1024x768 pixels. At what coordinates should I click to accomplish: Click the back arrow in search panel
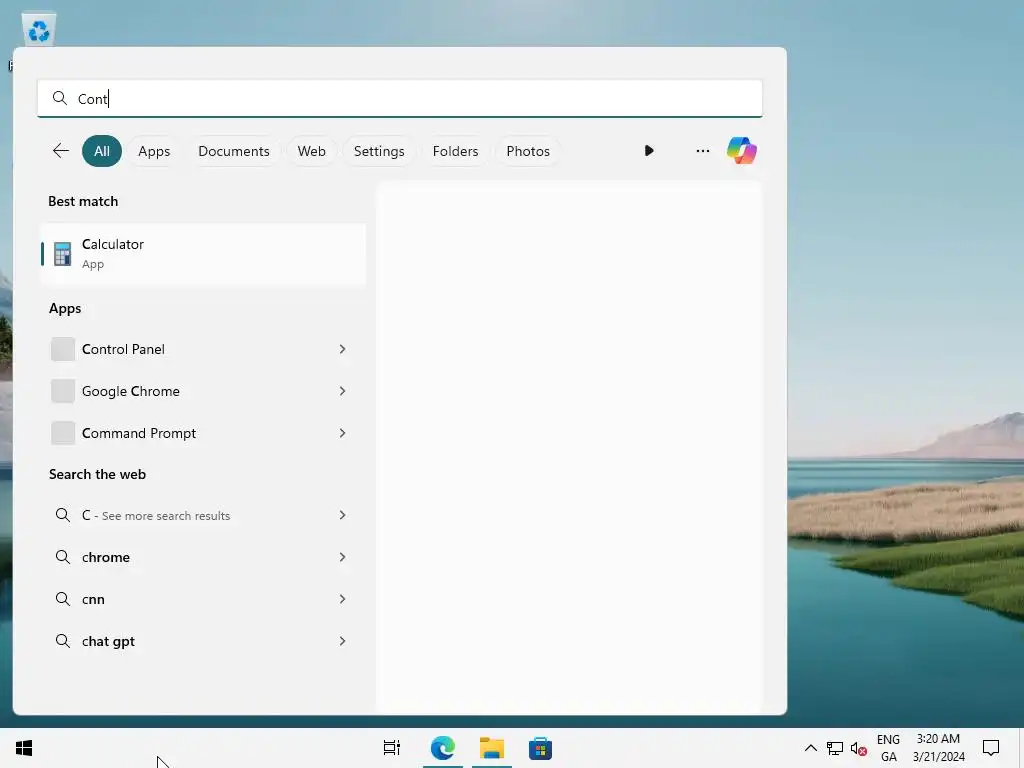pyautogui.click(x=61, y=151)
